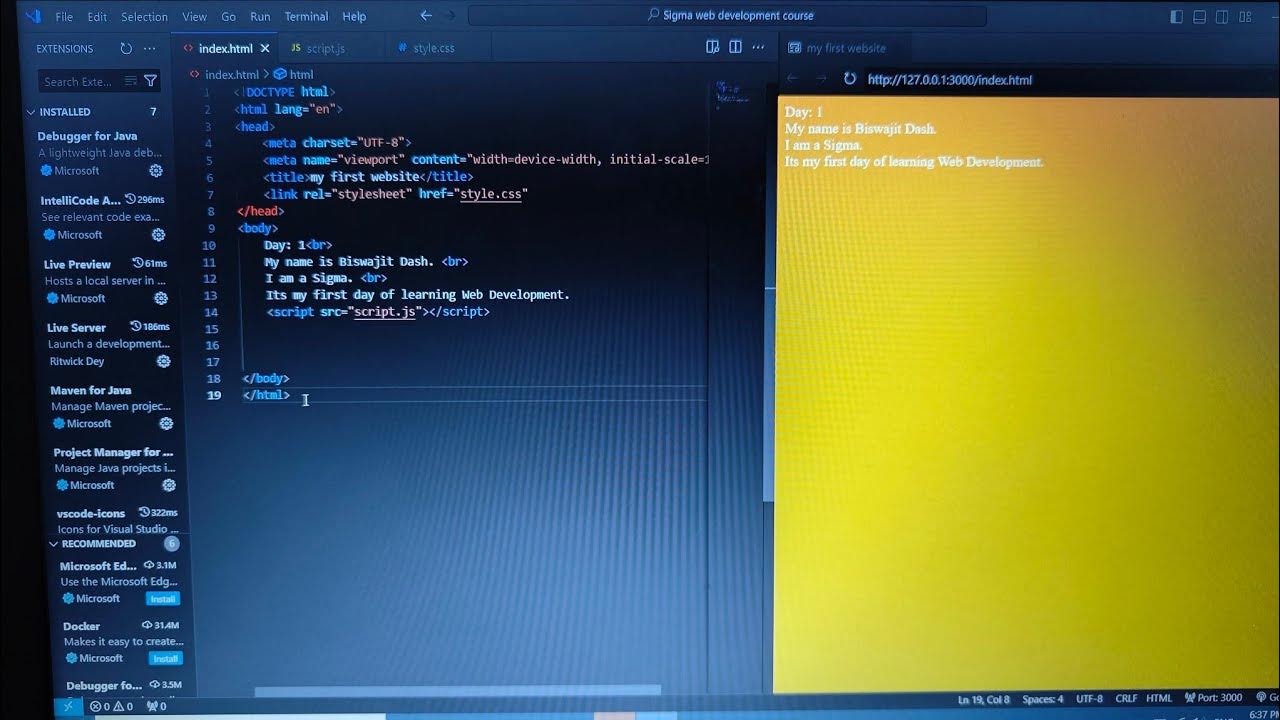Toggle the bottom panel visibility
The image size is (1280, 720).
(1199, 17)
